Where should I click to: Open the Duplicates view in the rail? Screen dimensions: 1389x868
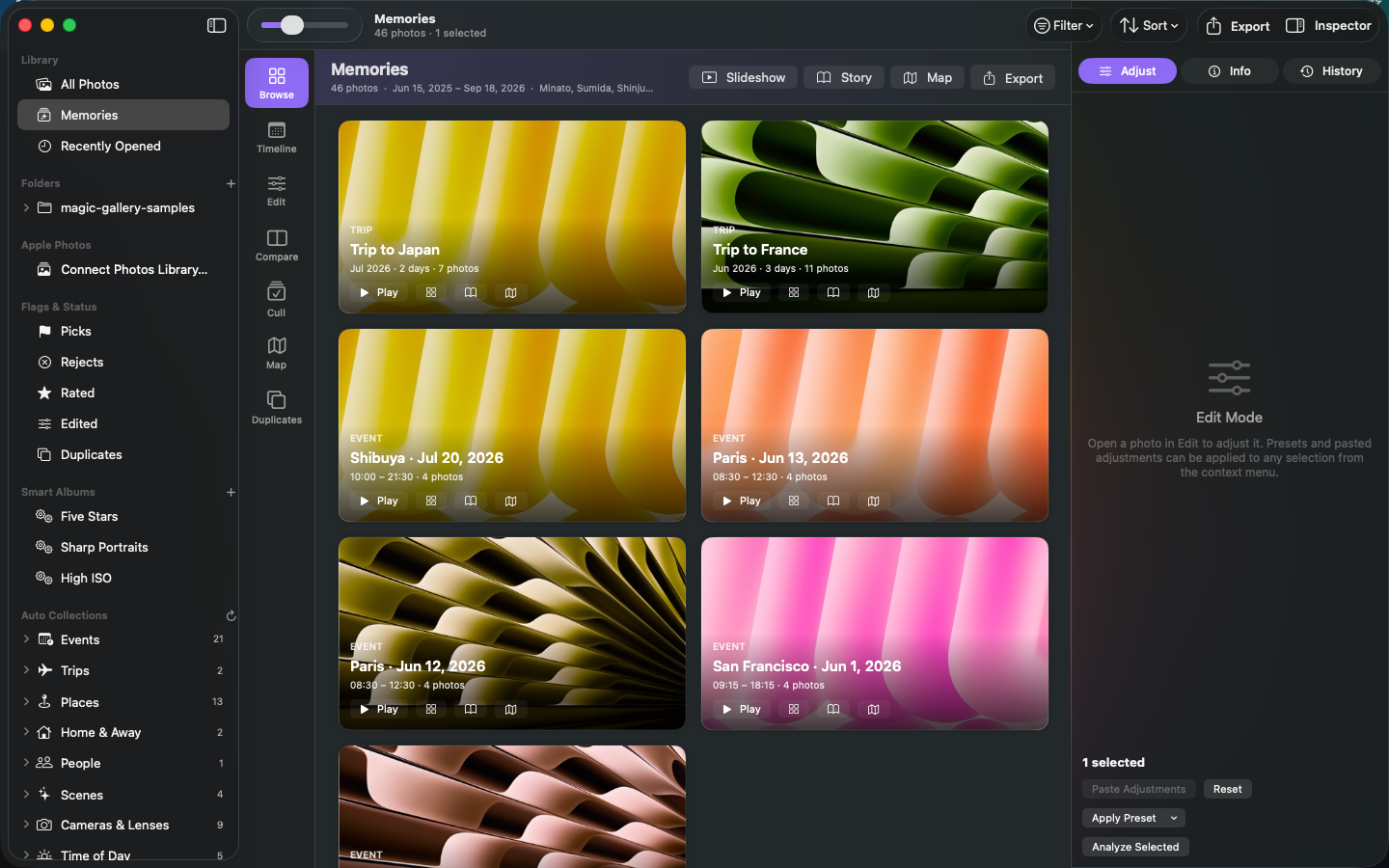[x=277, y=407]
